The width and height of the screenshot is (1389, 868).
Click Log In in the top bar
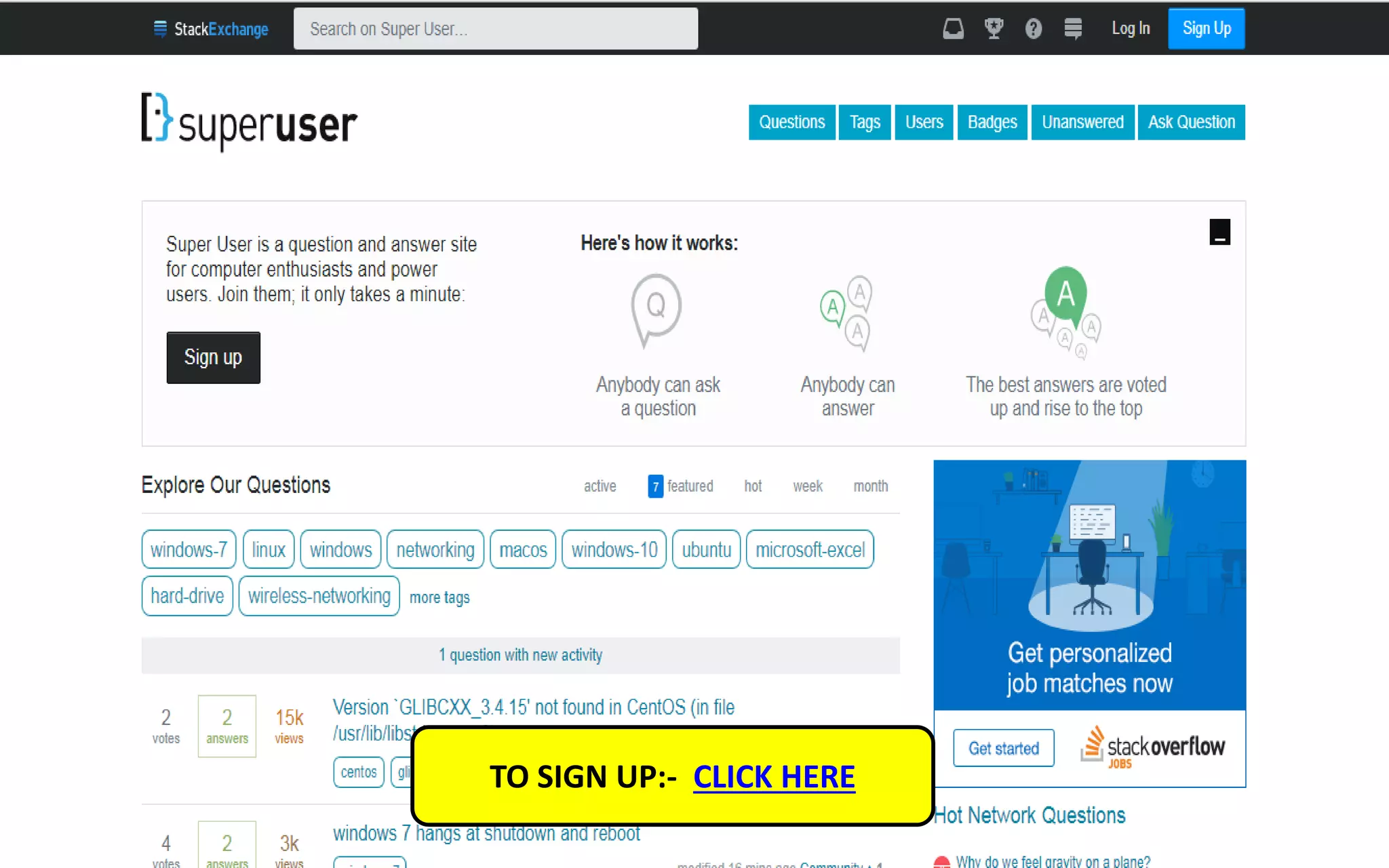(x=1131, y=28)
